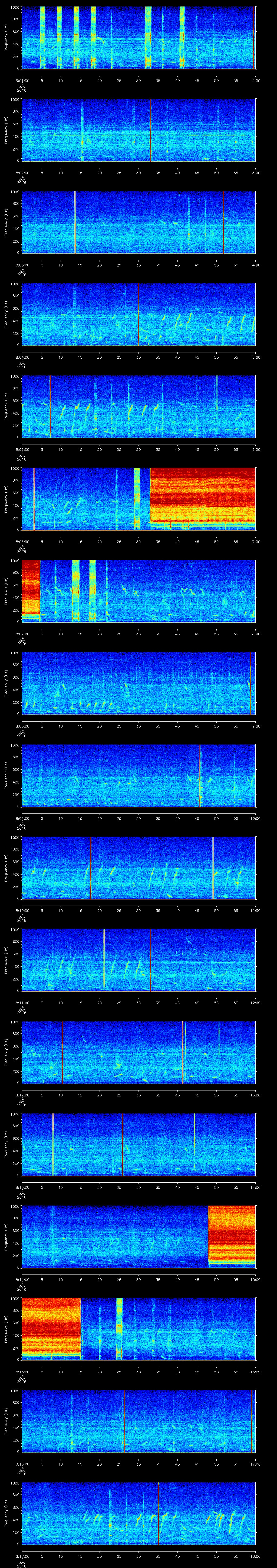The image size is (277, 1568).
Task: Click the 18:00 end time label
Action: click(x=255, y=1557)
